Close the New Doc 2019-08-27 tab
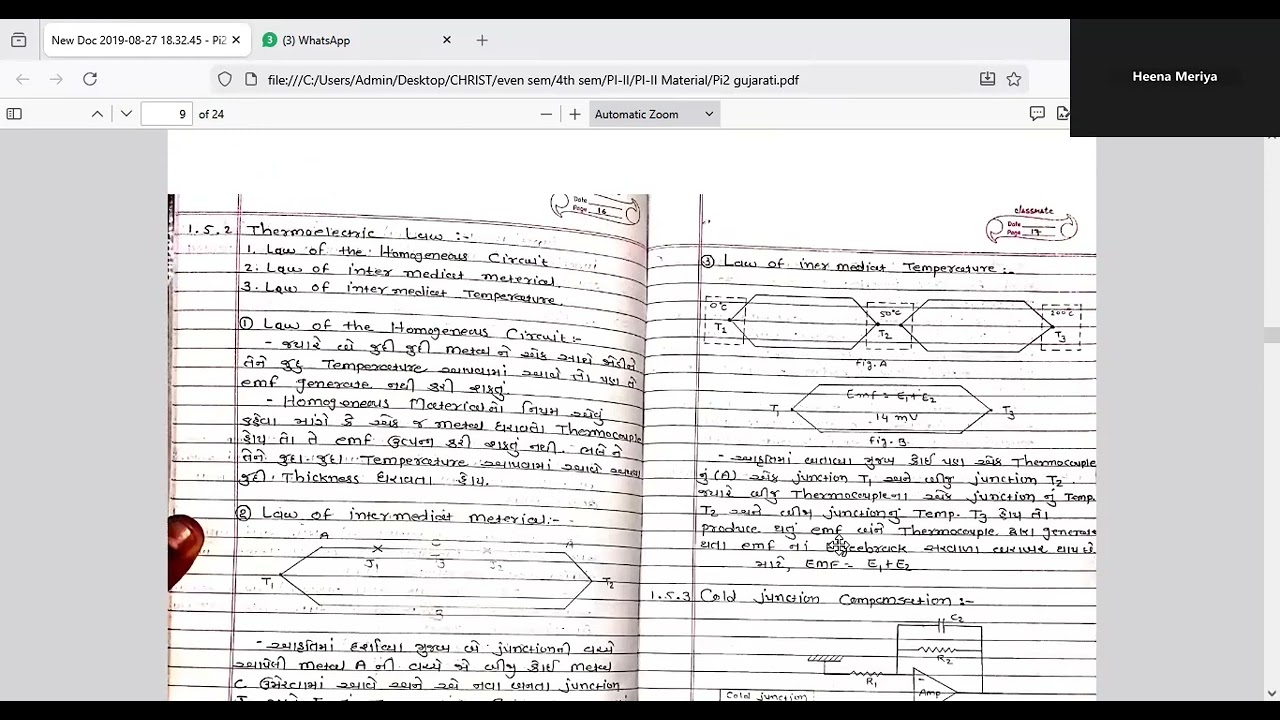Viewport: 1280px width, 720px height. tap(236, 40)
